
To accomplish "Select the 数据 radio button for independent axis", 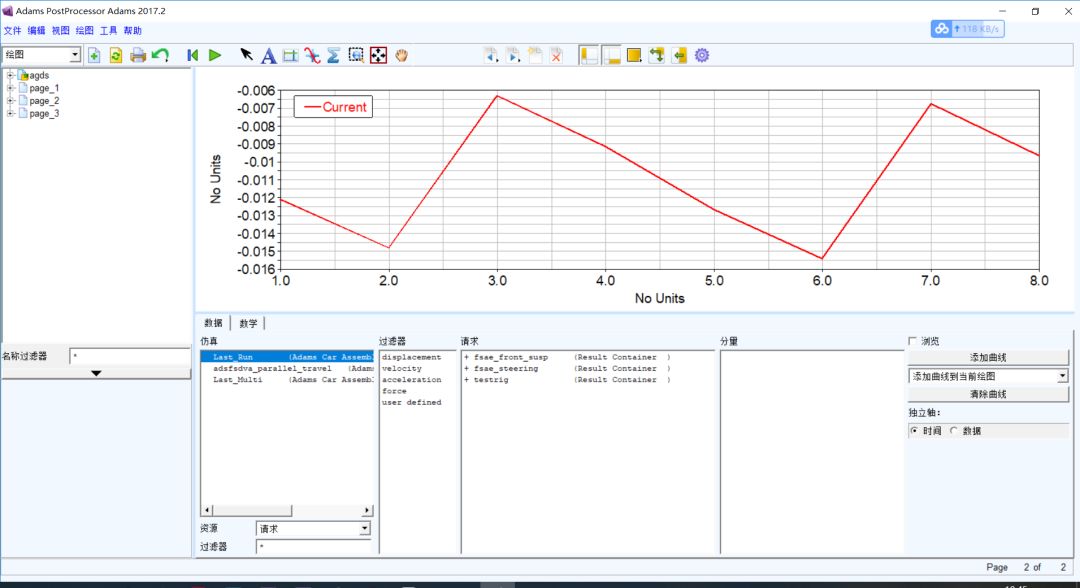I will pos(954,430).
